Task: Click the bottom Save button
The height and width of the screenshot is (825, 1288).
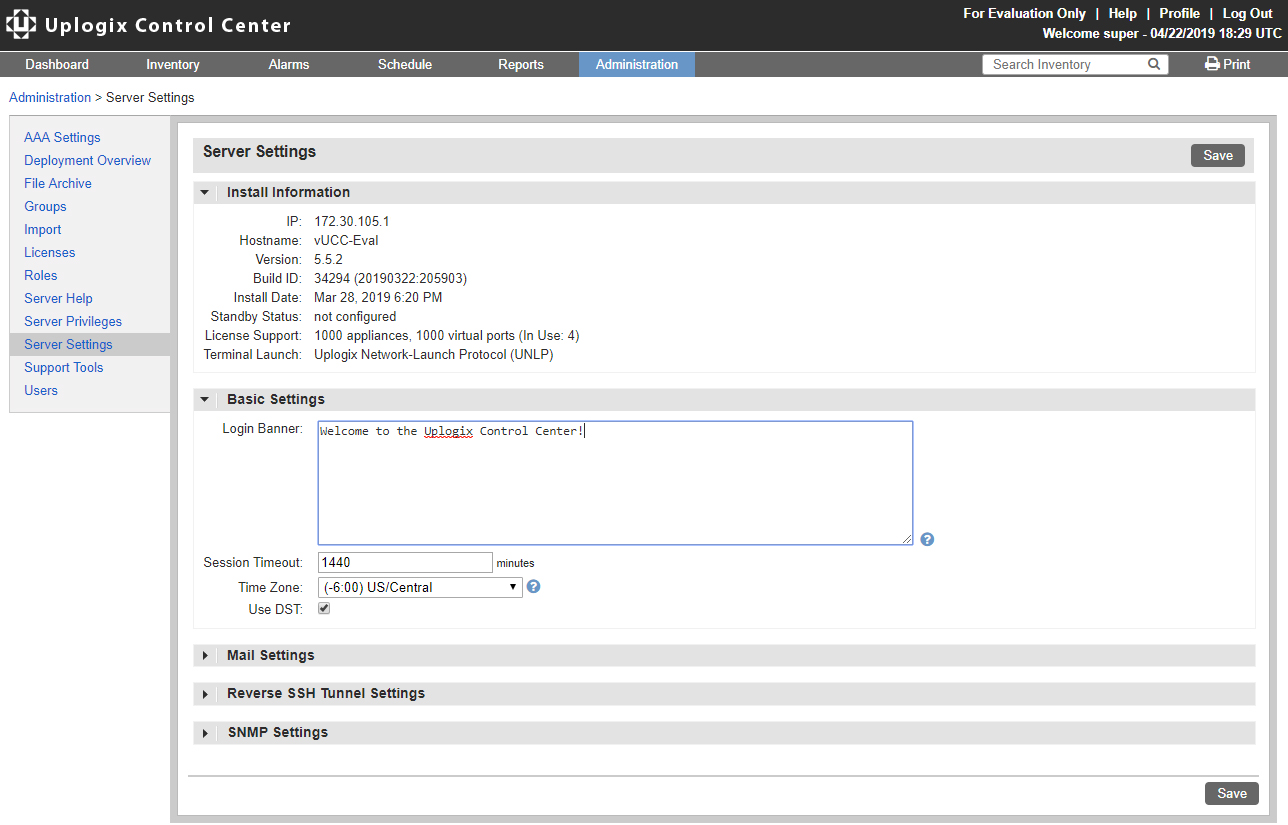Action: 1232,793
